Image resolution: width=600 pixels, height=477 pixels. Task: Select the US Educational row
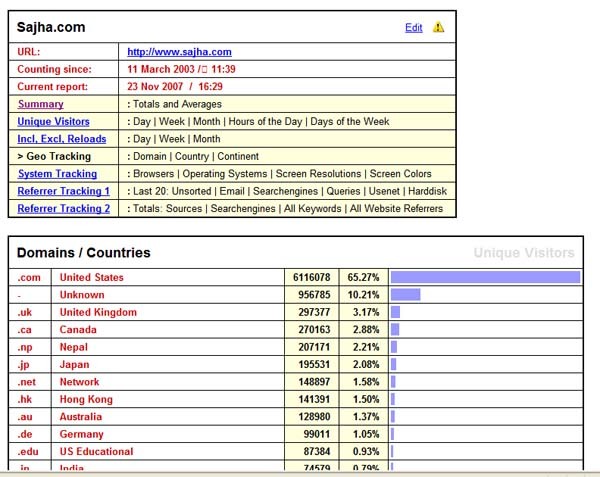pos(96,451)
